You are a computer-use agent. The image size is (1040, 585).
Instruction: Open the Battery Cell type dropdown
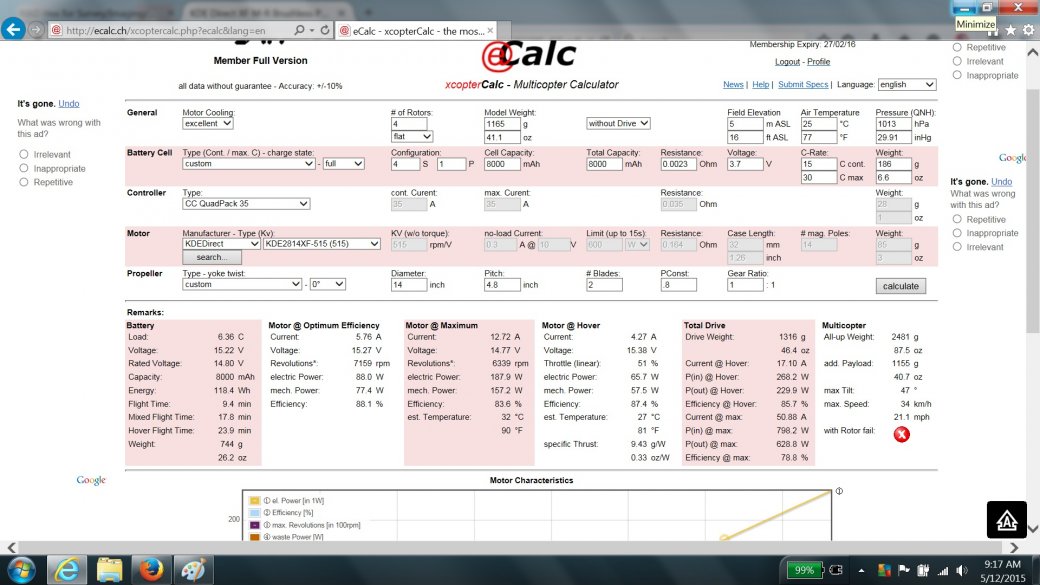[x=249, y=164]
